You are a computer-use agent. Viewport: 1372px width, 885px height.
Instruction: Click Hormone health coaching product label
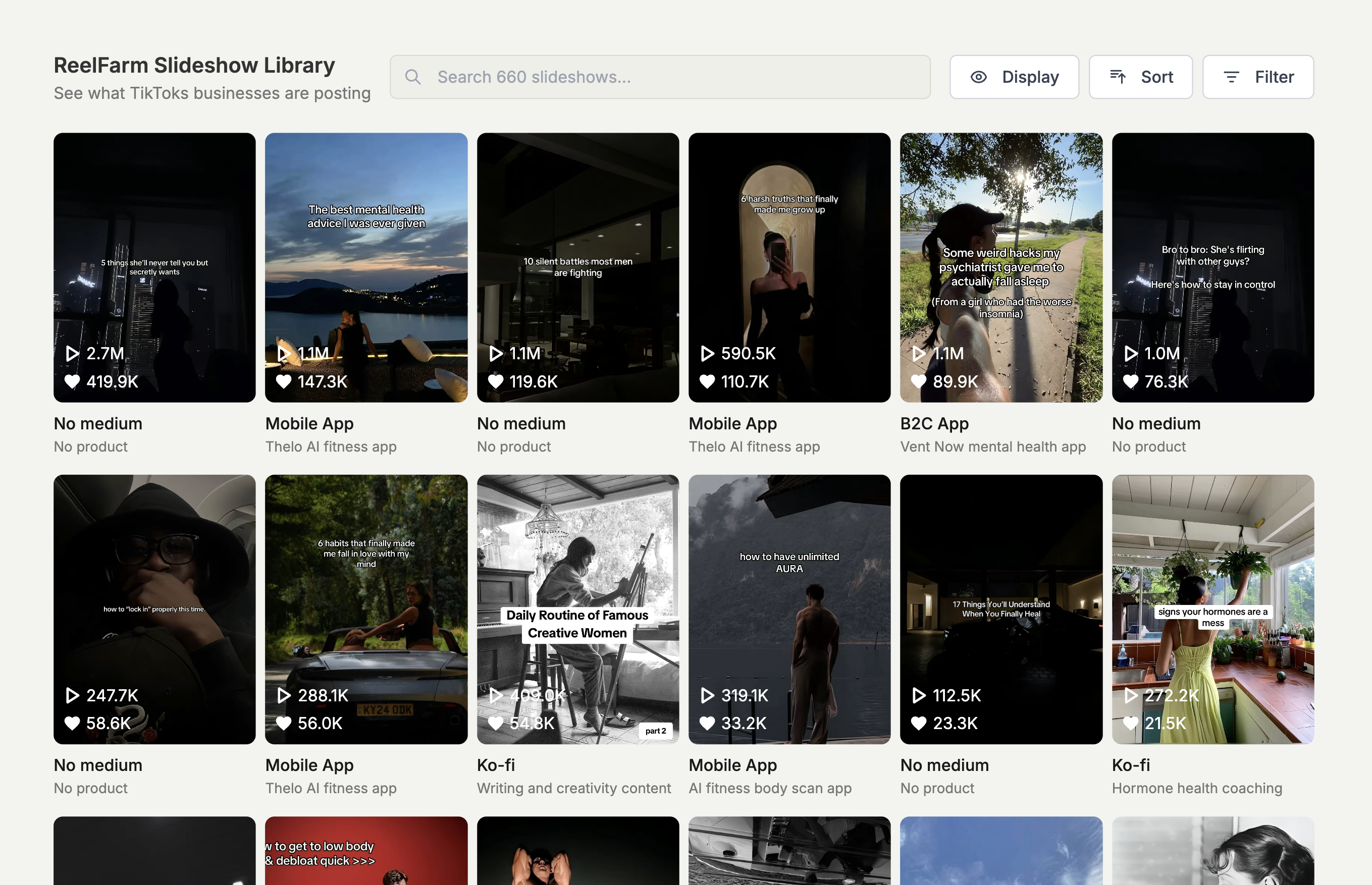click(1197, 788)
